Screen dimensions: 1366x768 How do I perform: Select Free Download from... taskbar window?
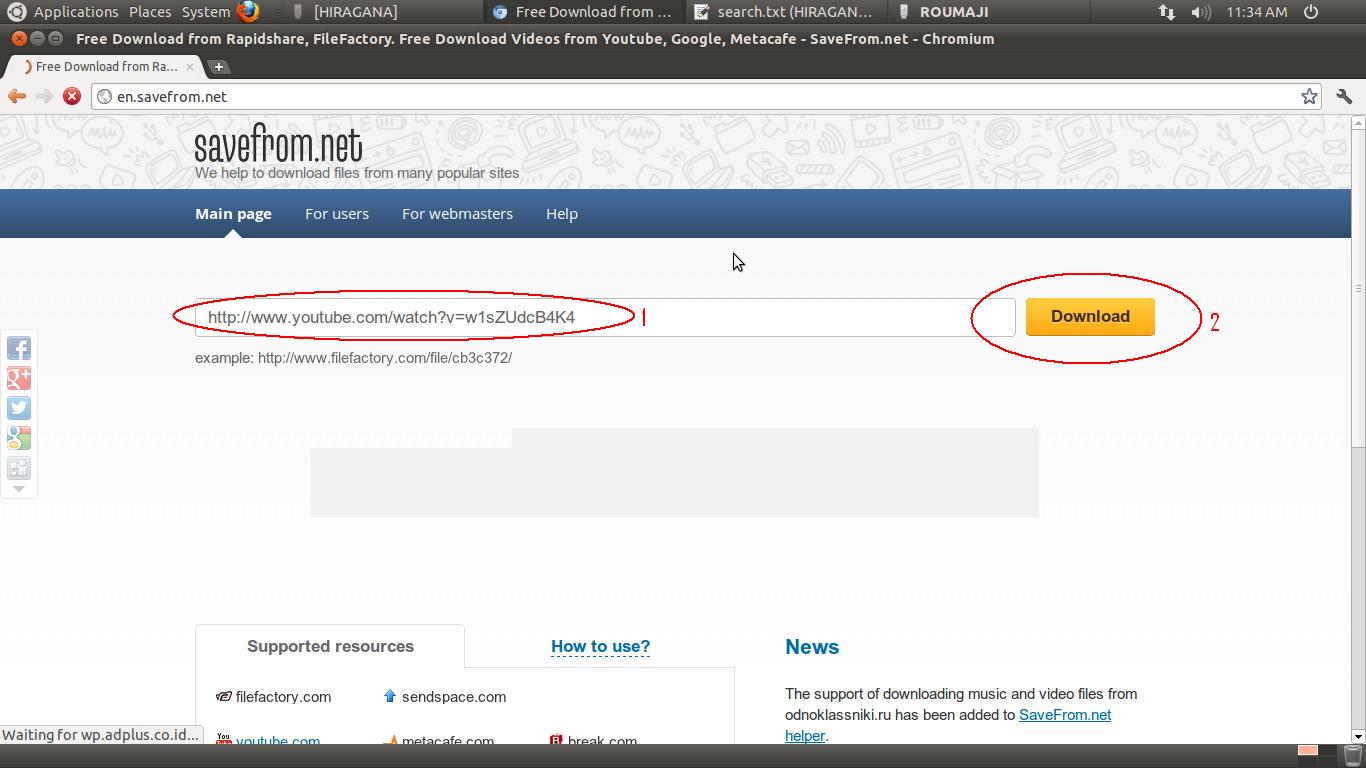[583, 12]
